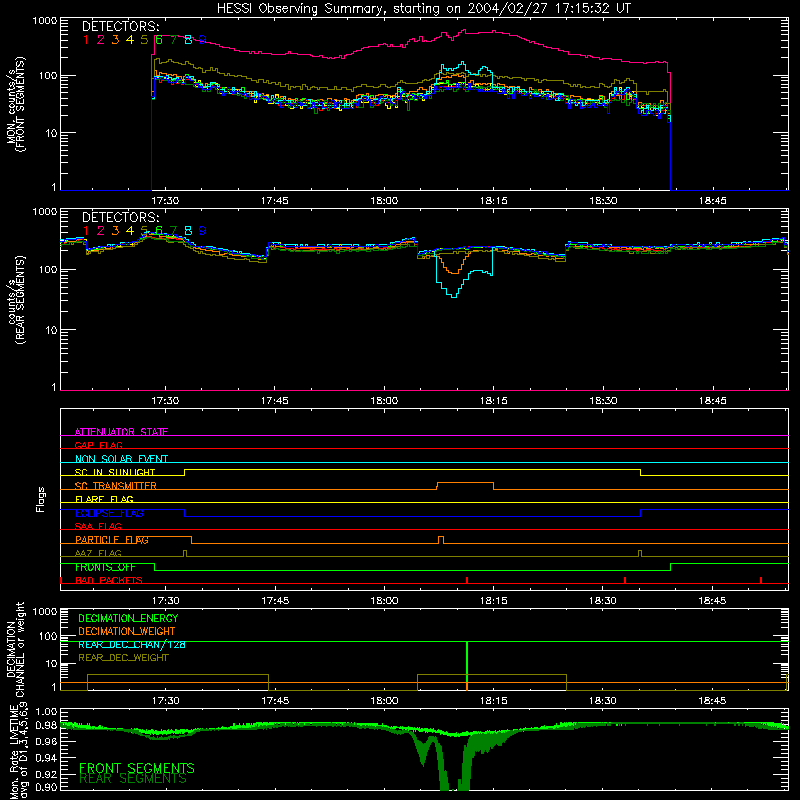Click the REAR SEGMENTS livetime legend text

(x=133, y=779)
